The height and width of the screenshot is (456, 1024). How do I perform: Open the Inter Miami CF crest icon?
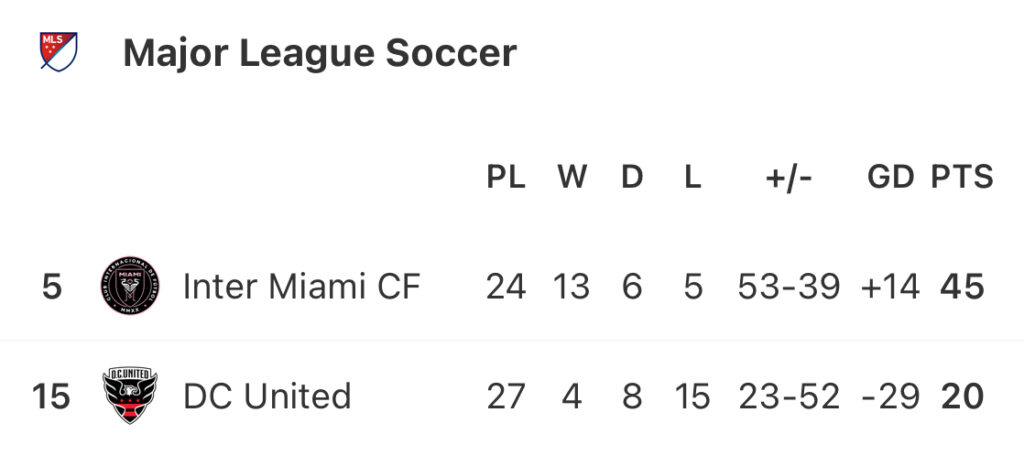point(130,286)
